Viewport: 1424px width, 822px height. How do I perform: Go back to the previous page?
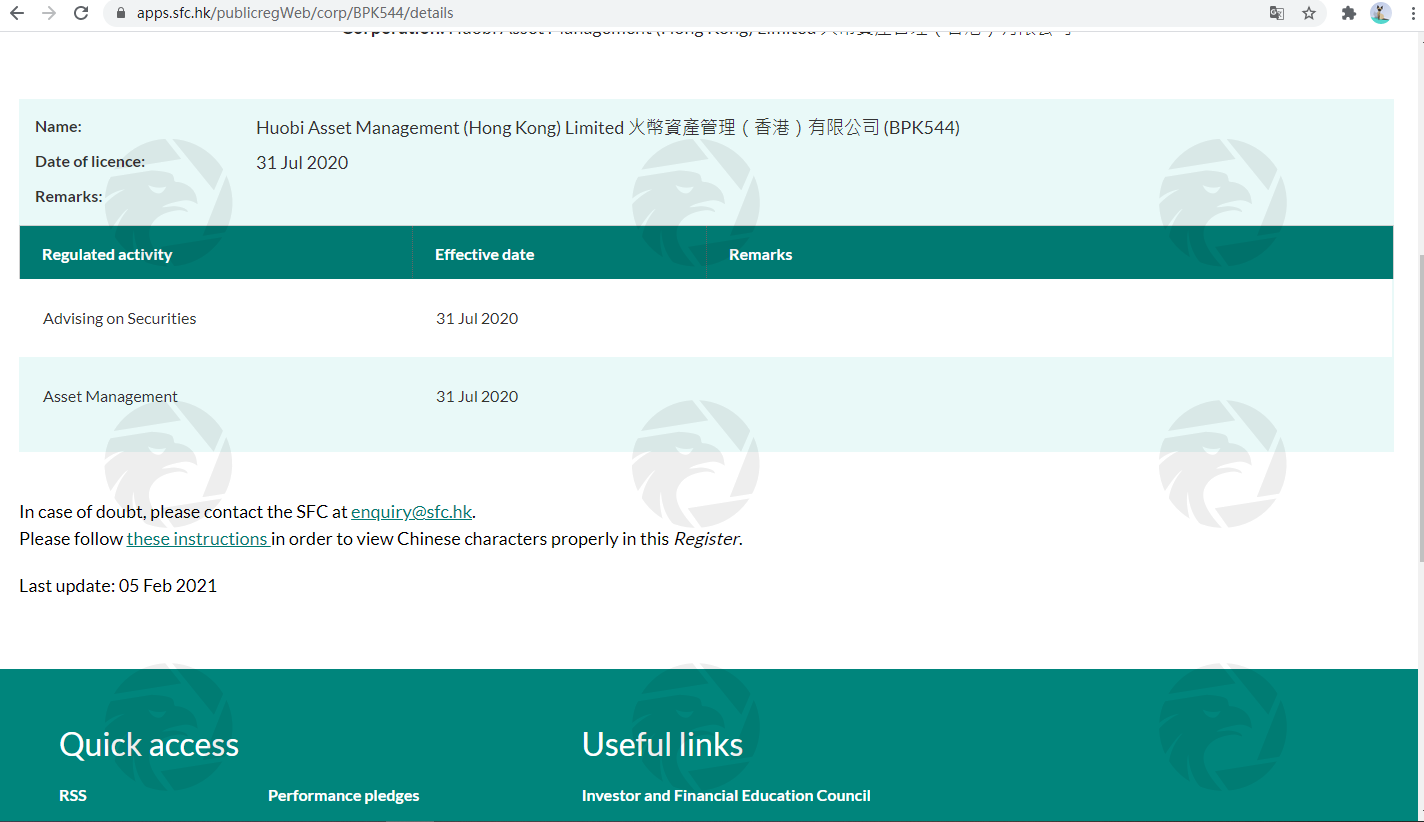(17, 13)
